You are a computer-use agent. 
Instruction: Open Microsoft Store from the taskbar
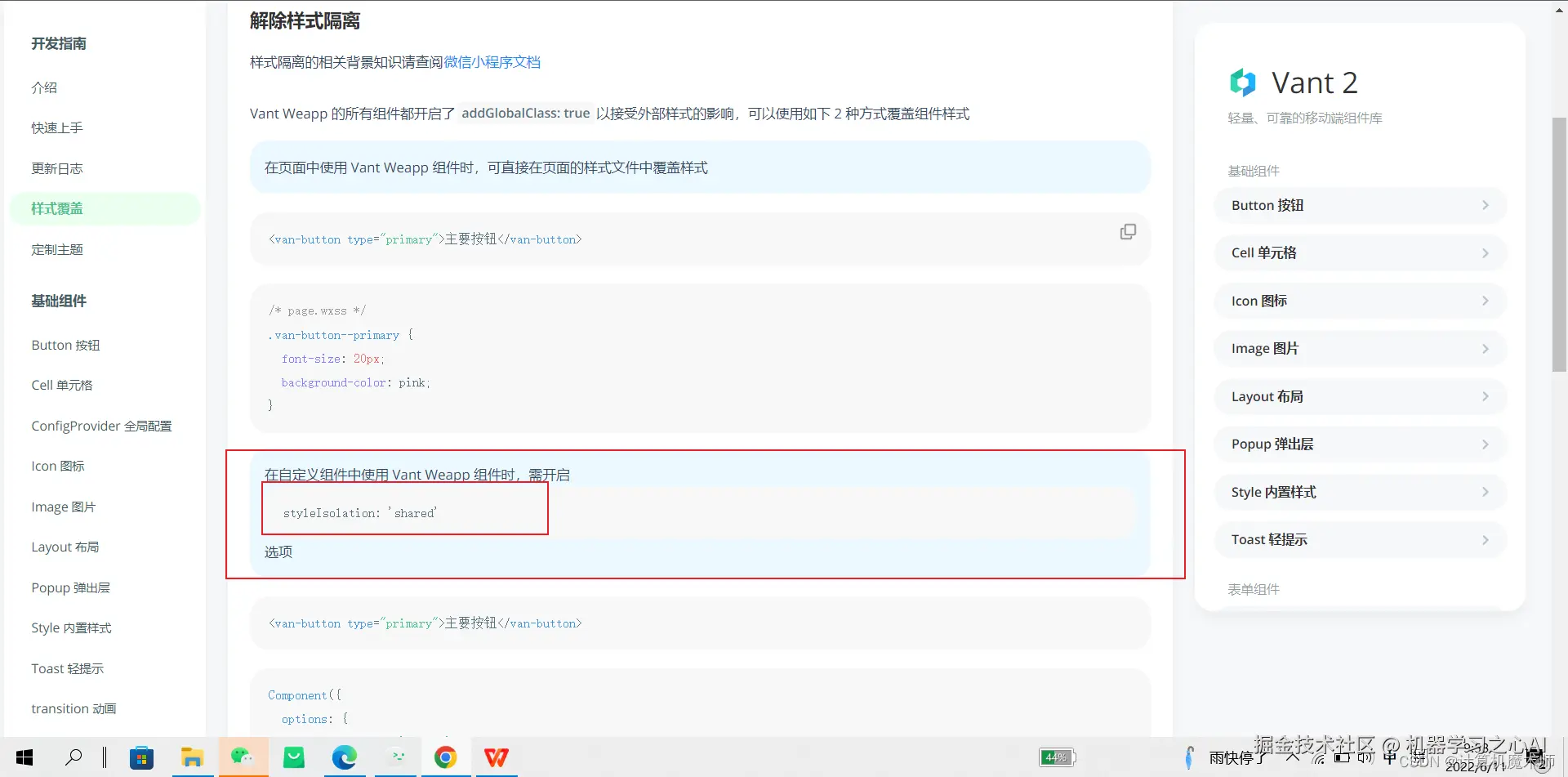[141, 757]
